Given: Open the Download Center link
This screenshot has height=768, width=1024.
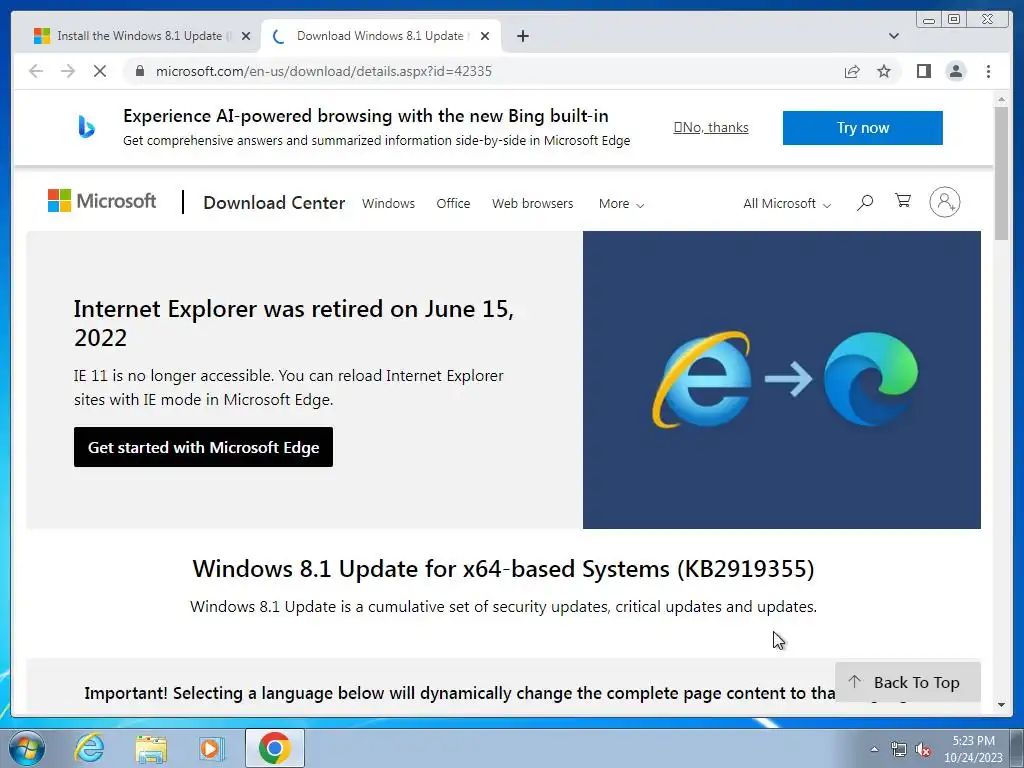Looking at the screenshot, I should (x=274, y=202).
